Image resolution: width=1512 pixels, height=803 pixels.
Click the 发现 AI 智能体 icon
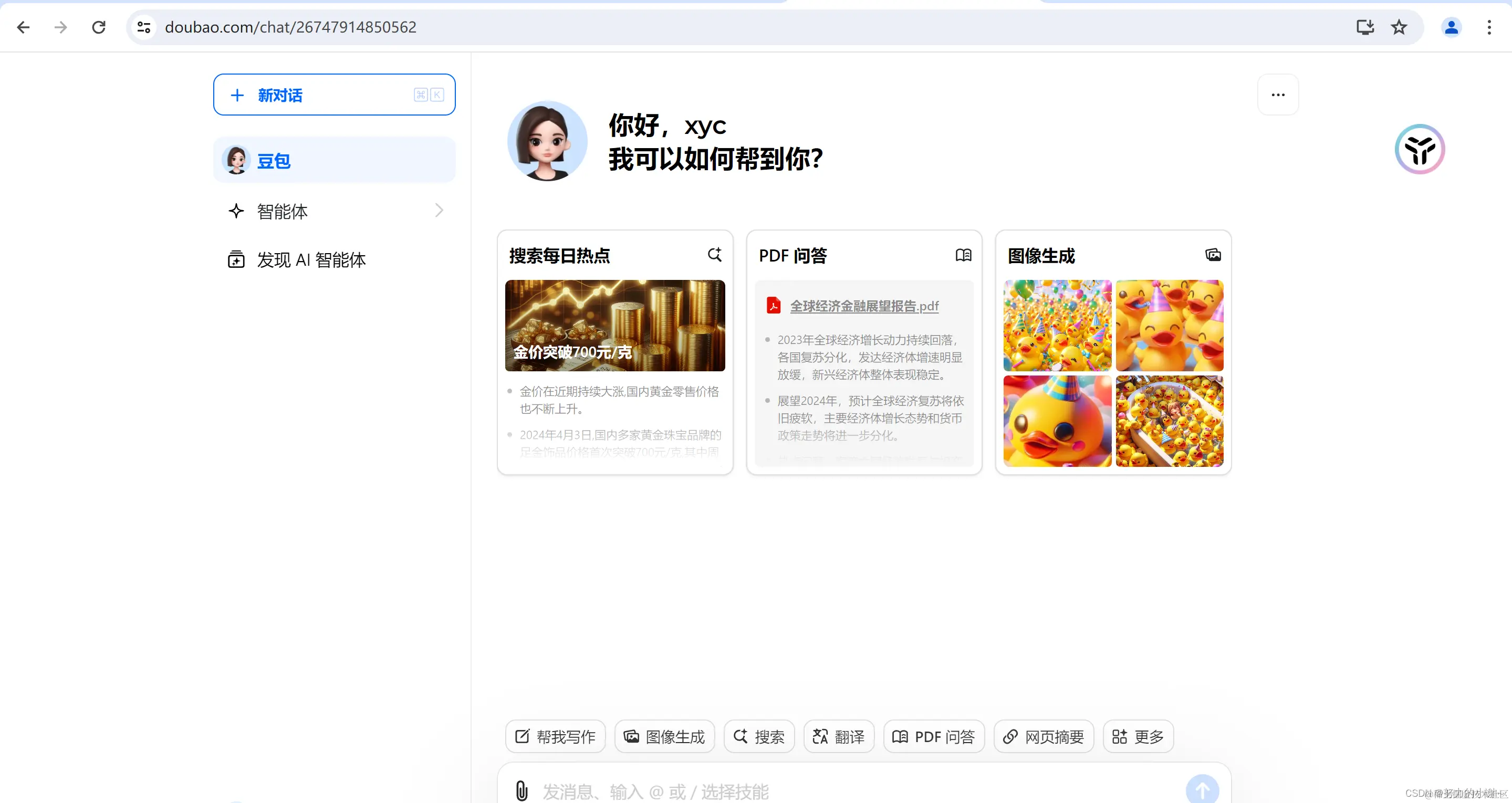coord(236,259)
